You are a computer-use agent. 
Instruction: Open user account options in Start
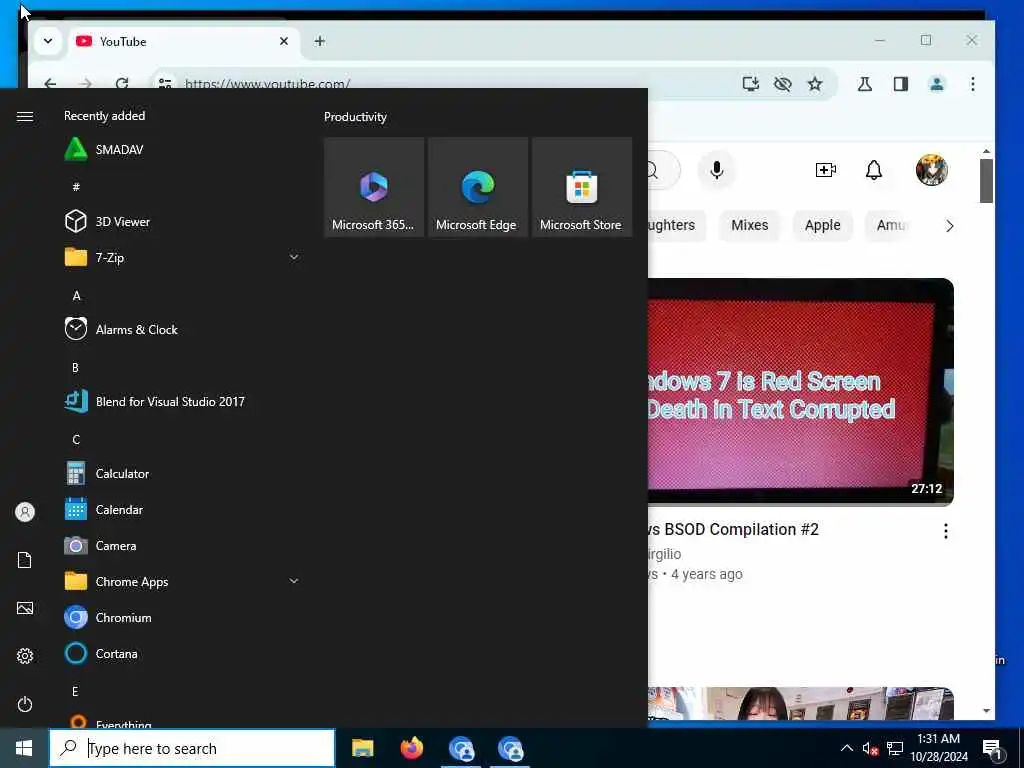click(x=25, y=512)
